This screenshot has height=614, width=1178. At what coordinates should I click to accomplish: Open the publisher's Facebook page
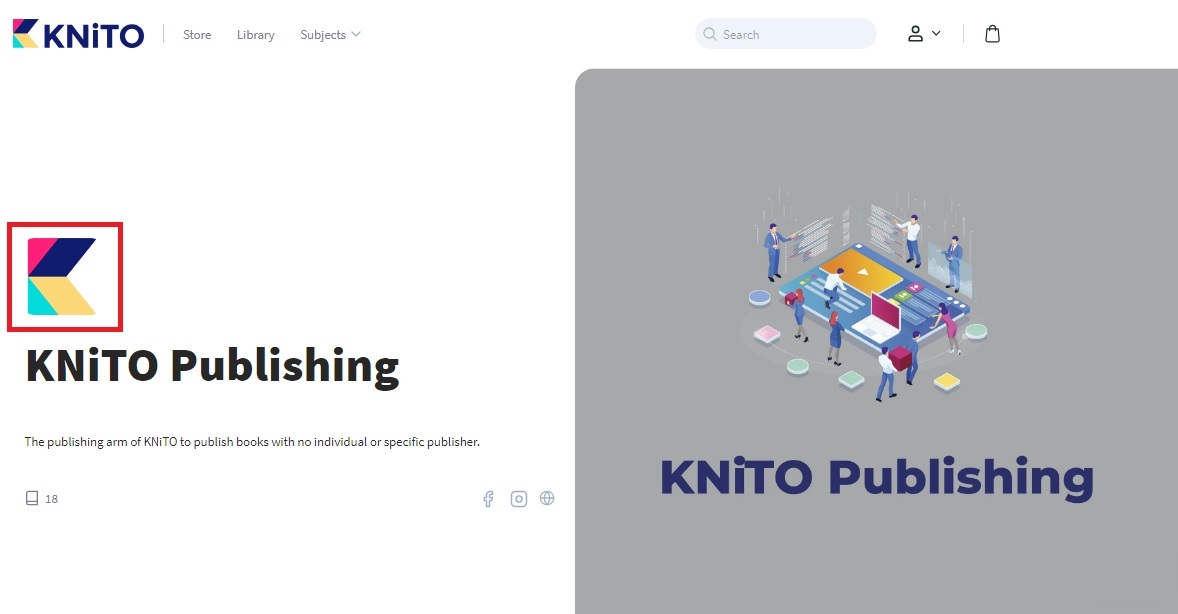(x=488, y=499)
